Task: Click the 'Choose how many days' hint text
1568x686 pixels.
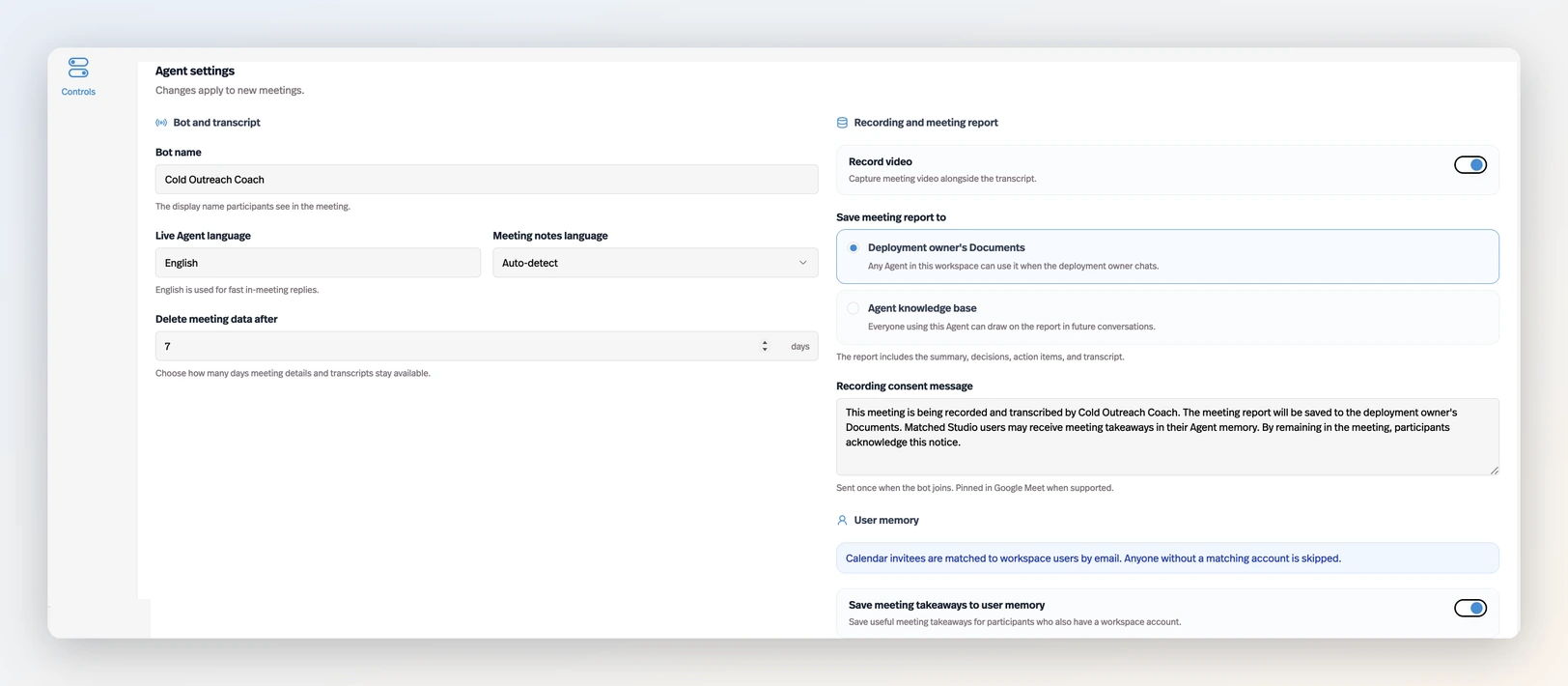Action: (x=293, y=373)
